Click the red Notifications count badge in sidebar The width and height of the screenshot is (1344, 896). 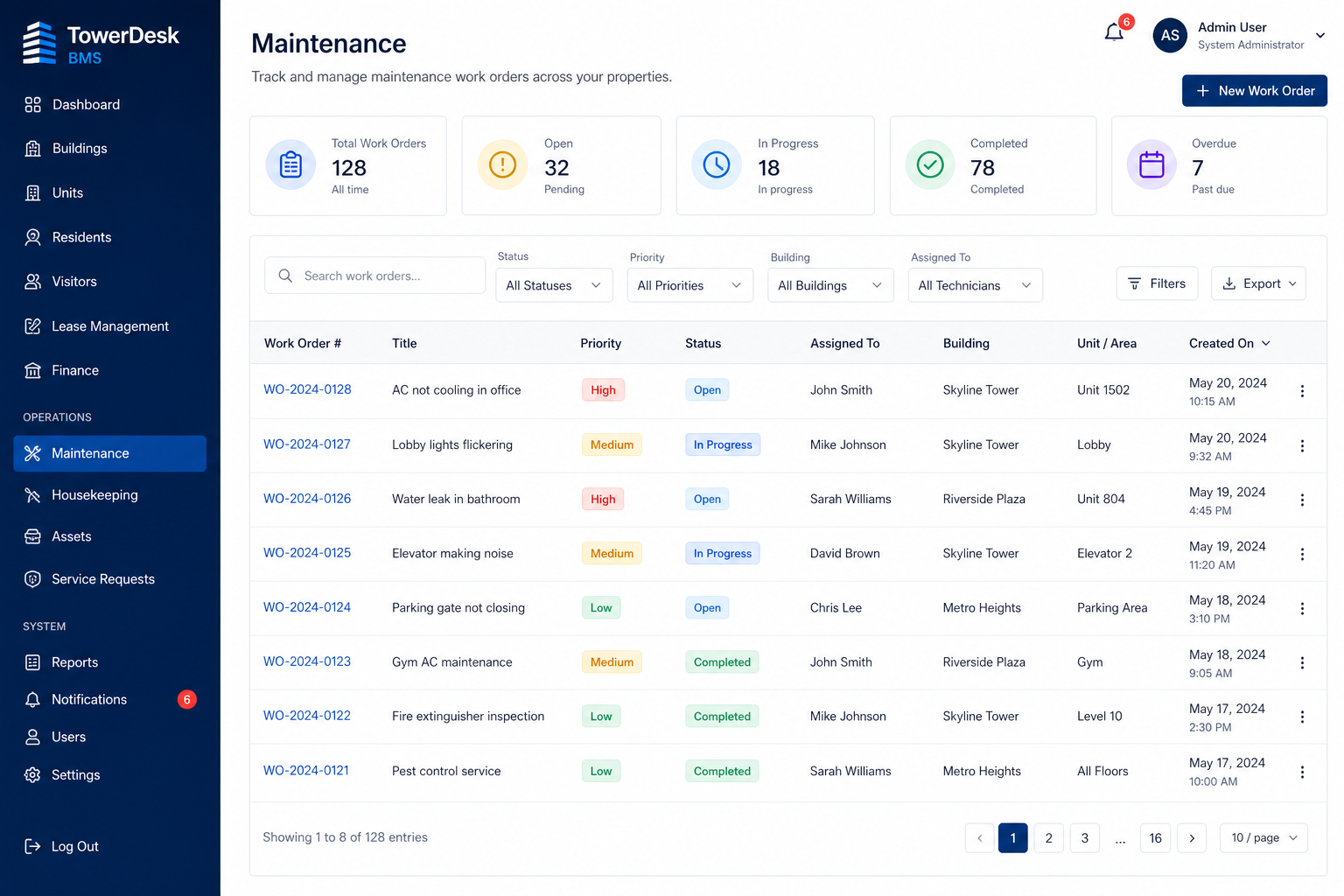click(186, 699)
